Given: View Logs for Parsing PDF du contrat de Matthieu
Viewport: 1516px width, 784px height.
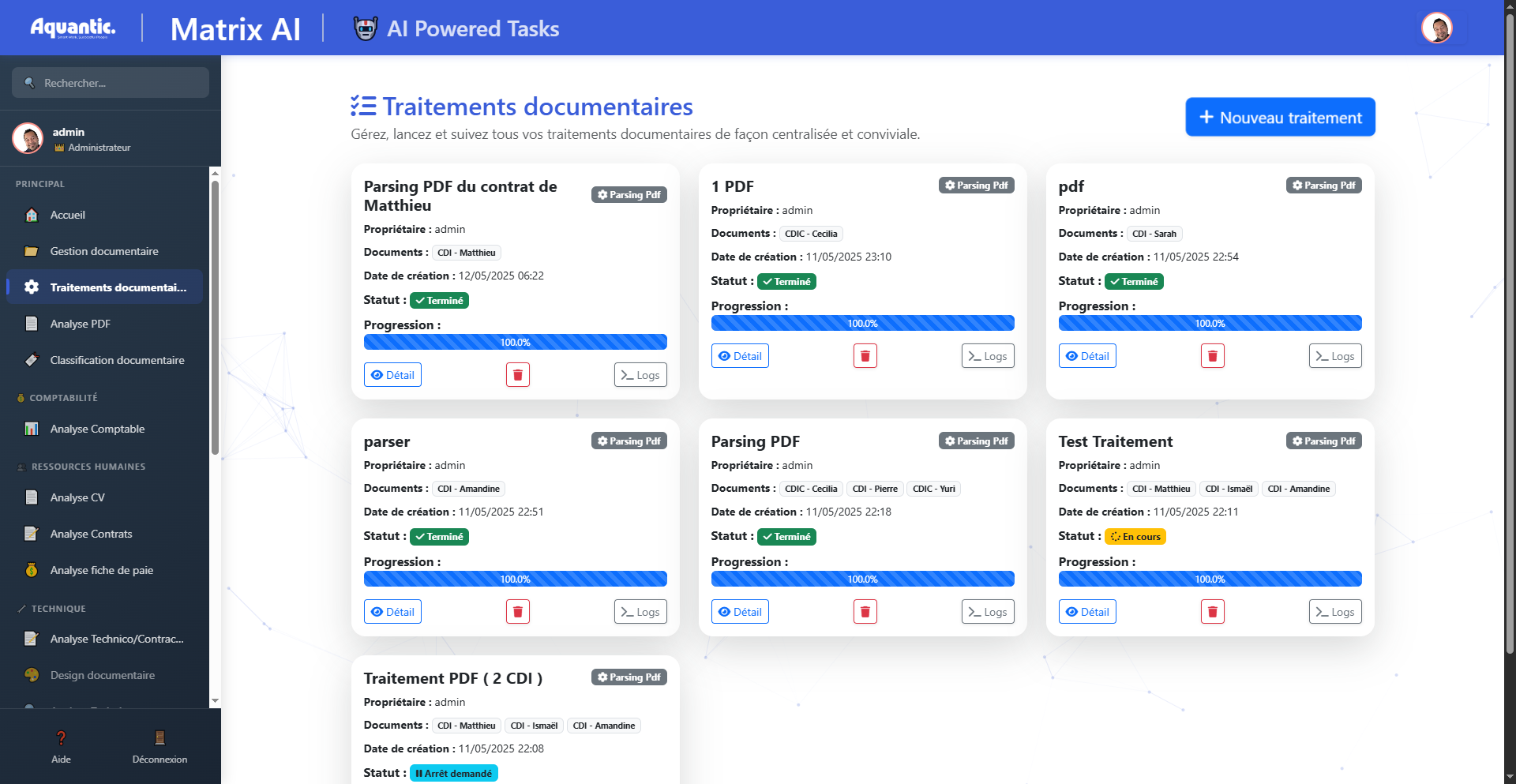Looking at the screenshot, I should click(x=640, y=375).
